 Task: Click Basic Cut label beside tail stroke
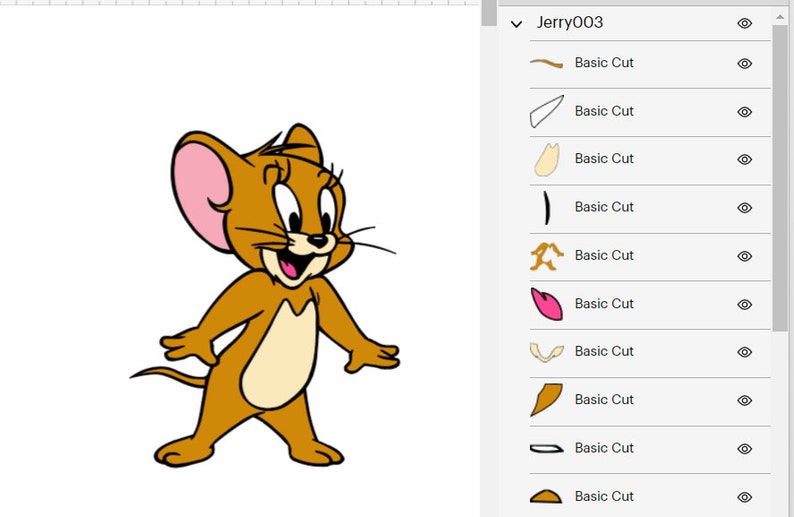coord(604,63)
